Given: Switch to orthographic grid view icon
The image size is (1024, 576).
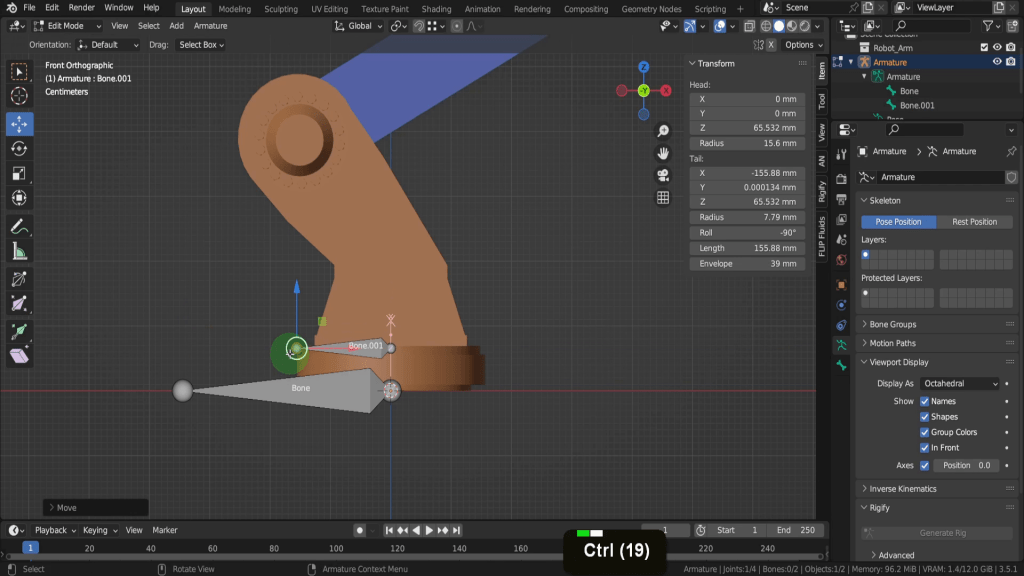Looking at the screenshot, I should 662,198.
